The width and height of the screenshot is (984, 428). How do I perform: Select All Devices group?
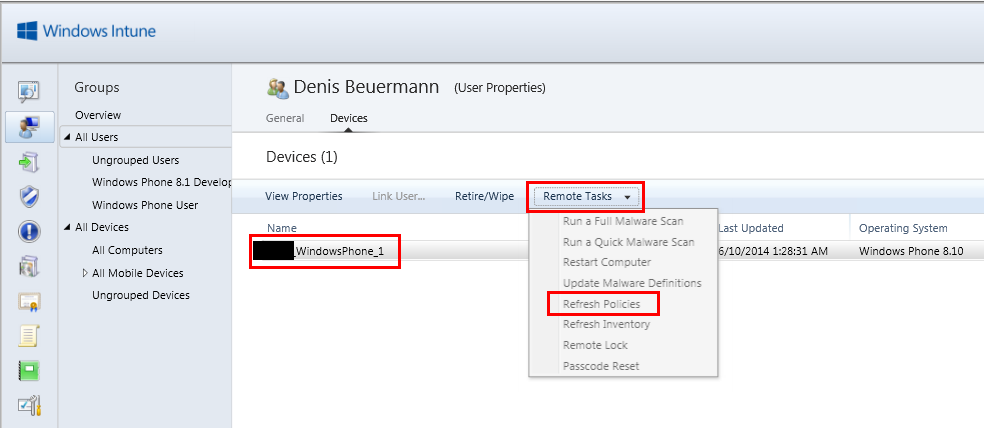tap(102, 227)
